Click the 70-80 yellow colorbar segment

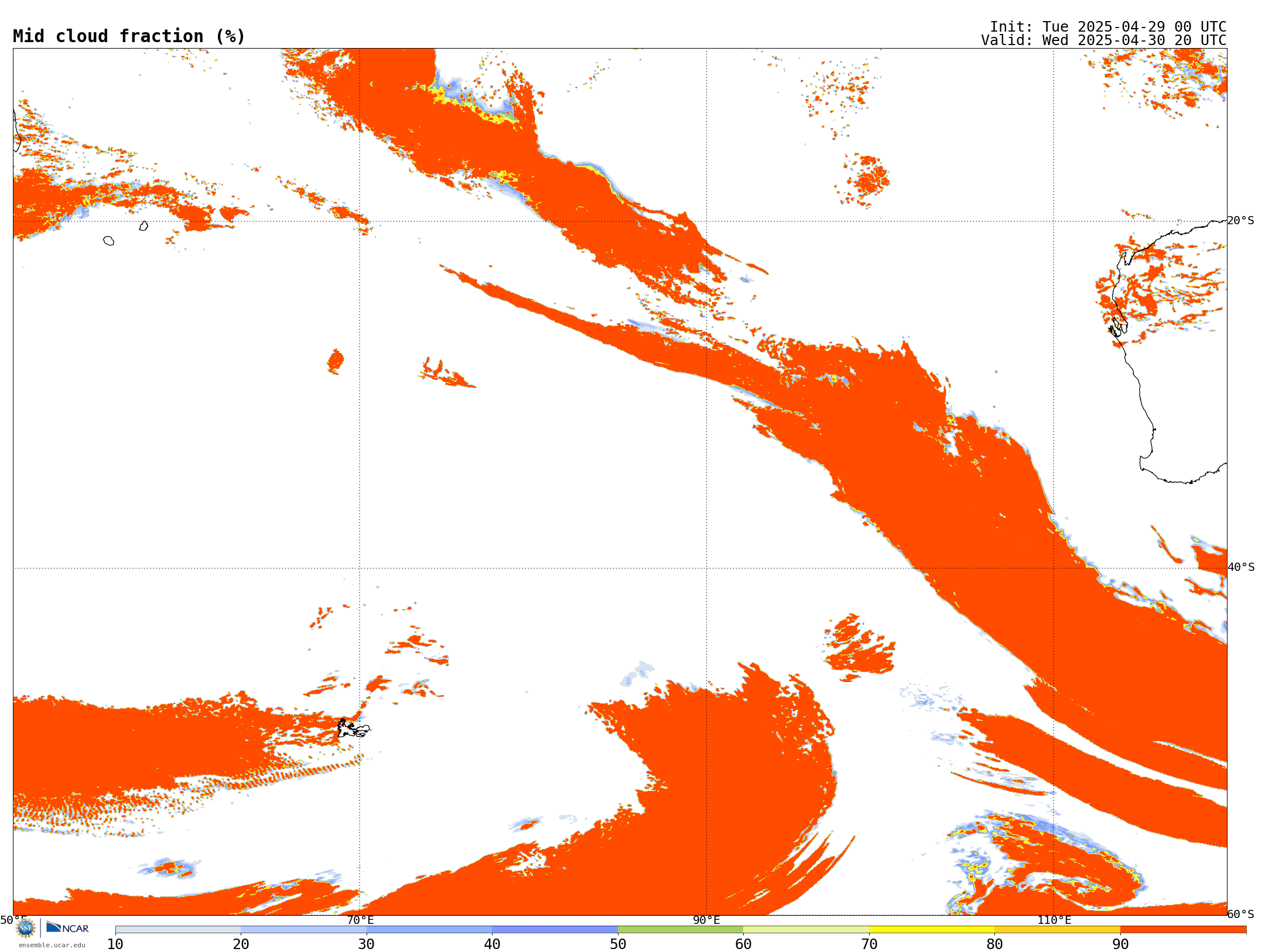[932, 930]
